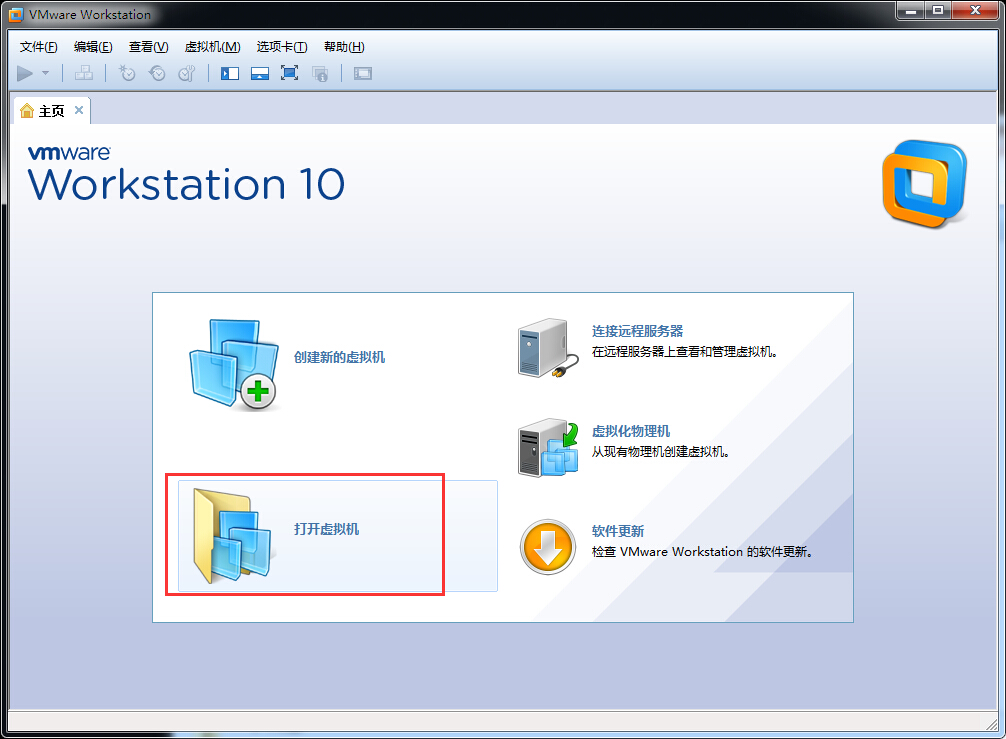
Task: Maximize the VMware Workstation window
Action: pos(938,11)
